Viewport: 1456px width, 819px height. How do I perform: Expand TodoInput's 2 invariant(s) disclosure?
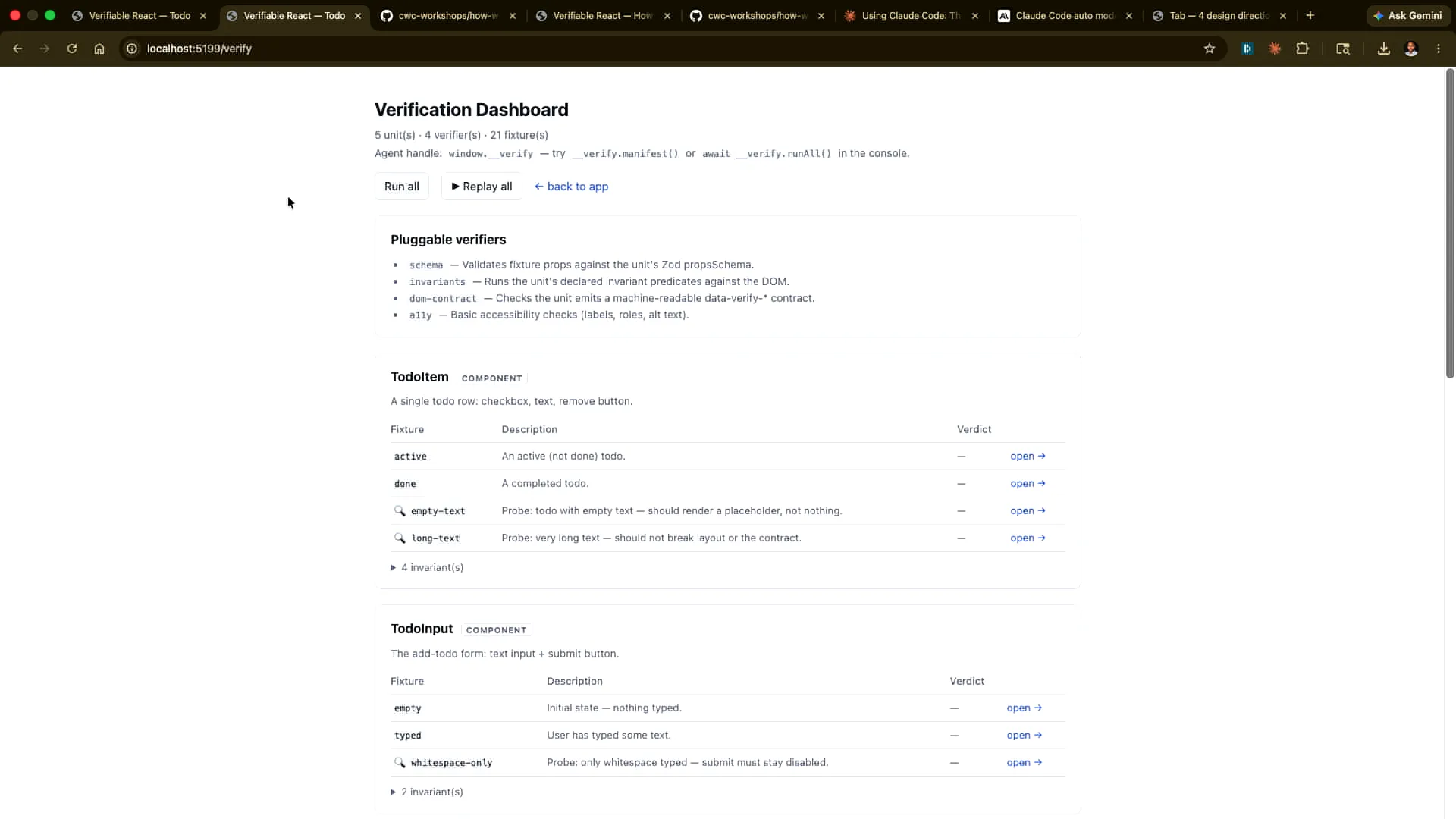[x=427, y=792]
